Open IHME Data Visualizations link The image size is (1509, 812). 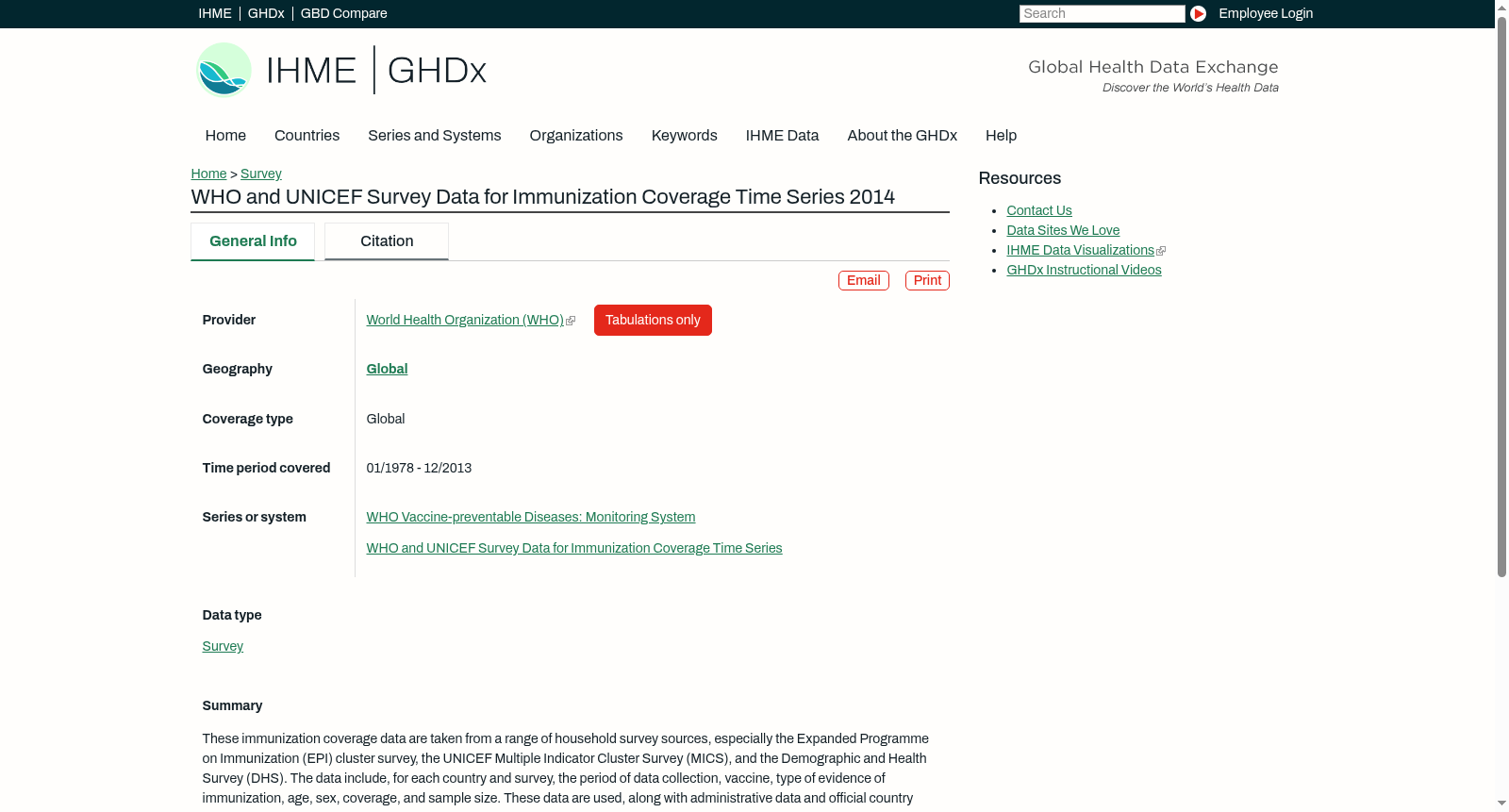[x=1080, y=251]
